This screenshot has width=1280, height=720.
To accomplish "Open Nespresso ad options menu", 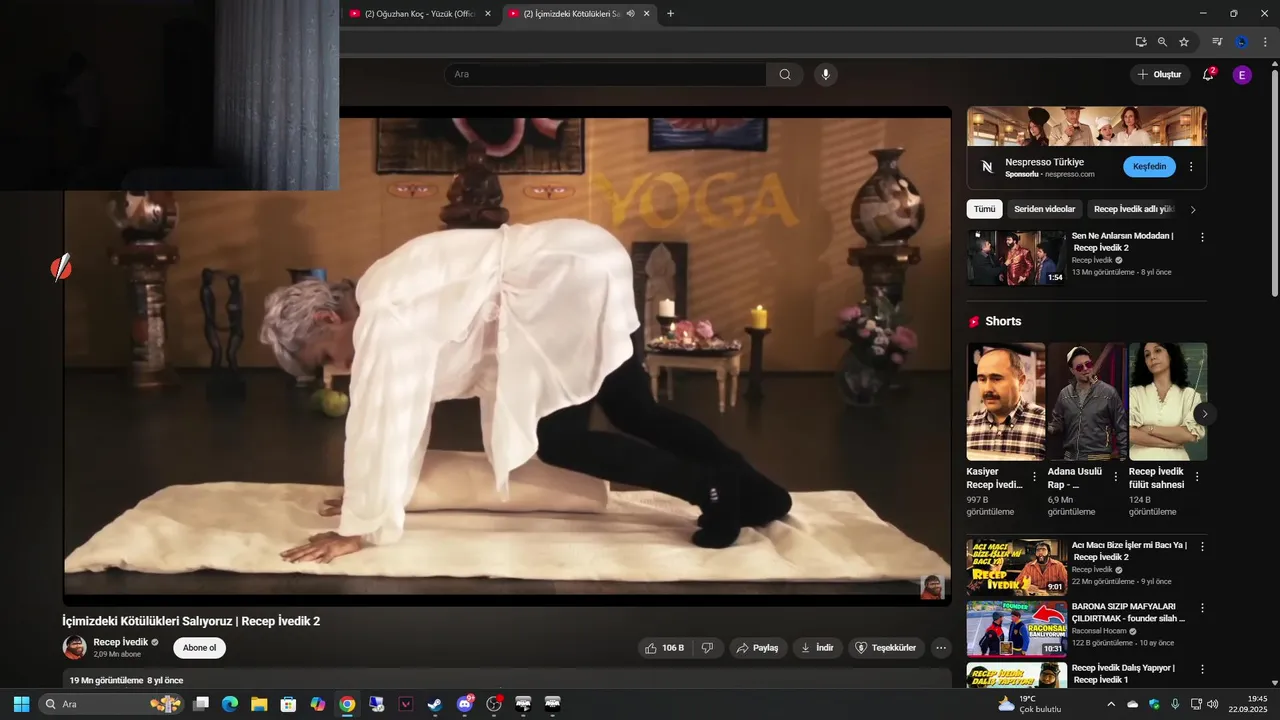I will point(1191,167).
